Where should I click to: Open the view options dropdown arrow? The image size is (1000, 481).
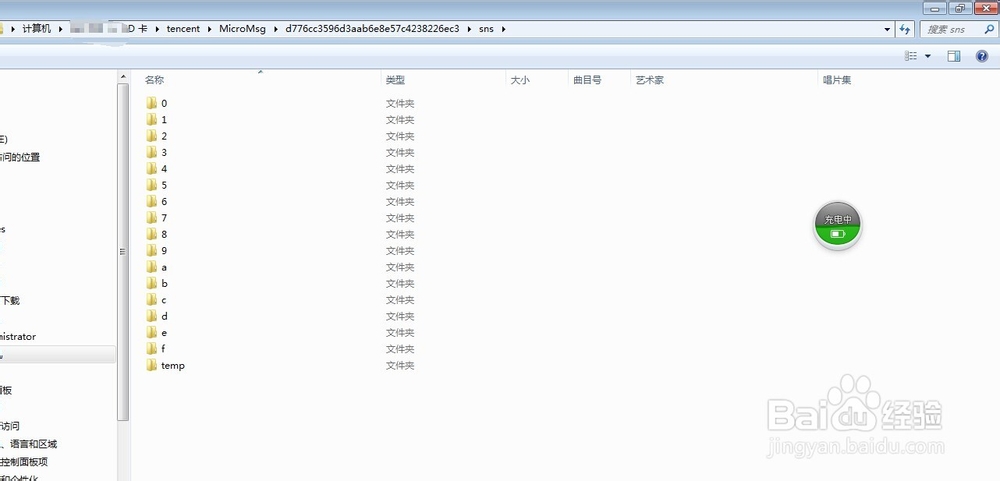pos(927,56)
